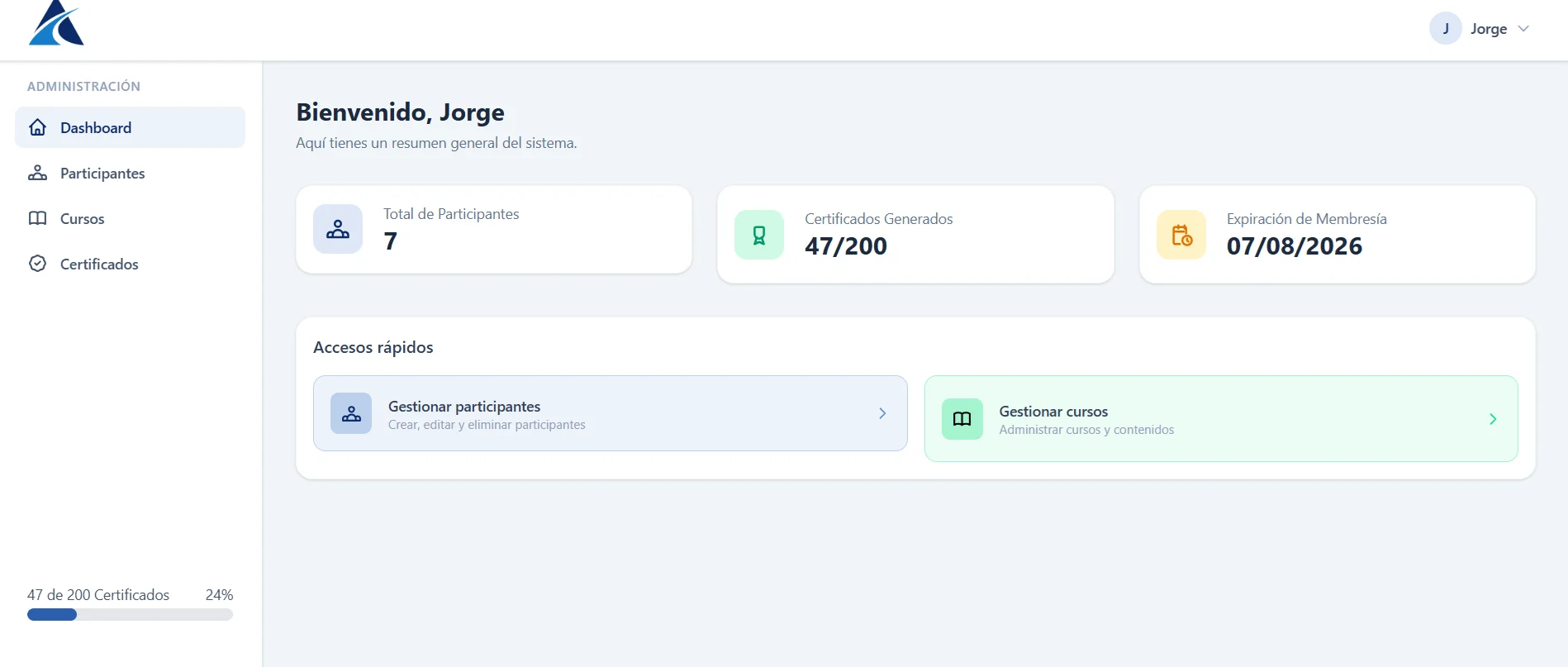
Task: Click the Participantes people icon in sidebar
Action: [x=37, y=173]
